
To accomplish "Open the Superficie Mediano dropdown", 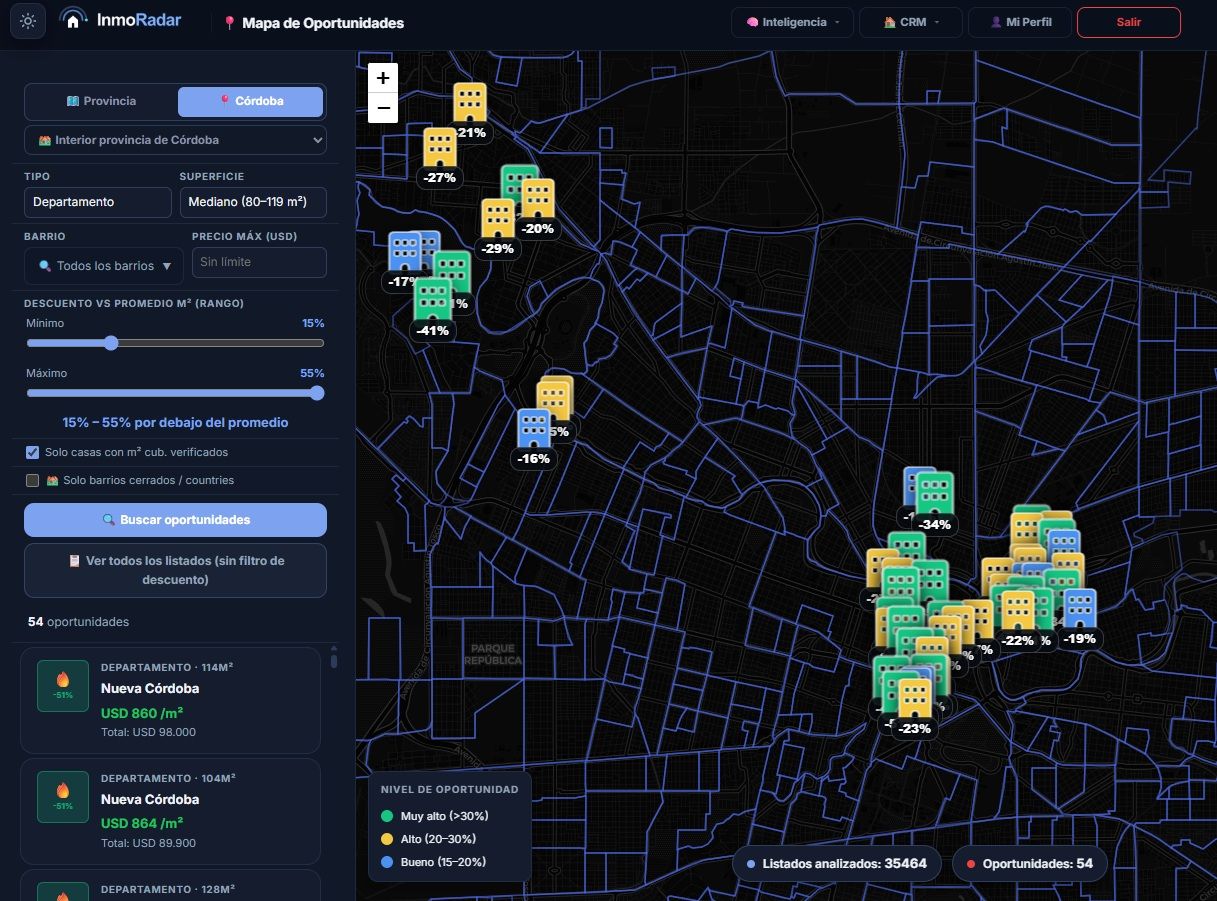I will tap(253, 202).
